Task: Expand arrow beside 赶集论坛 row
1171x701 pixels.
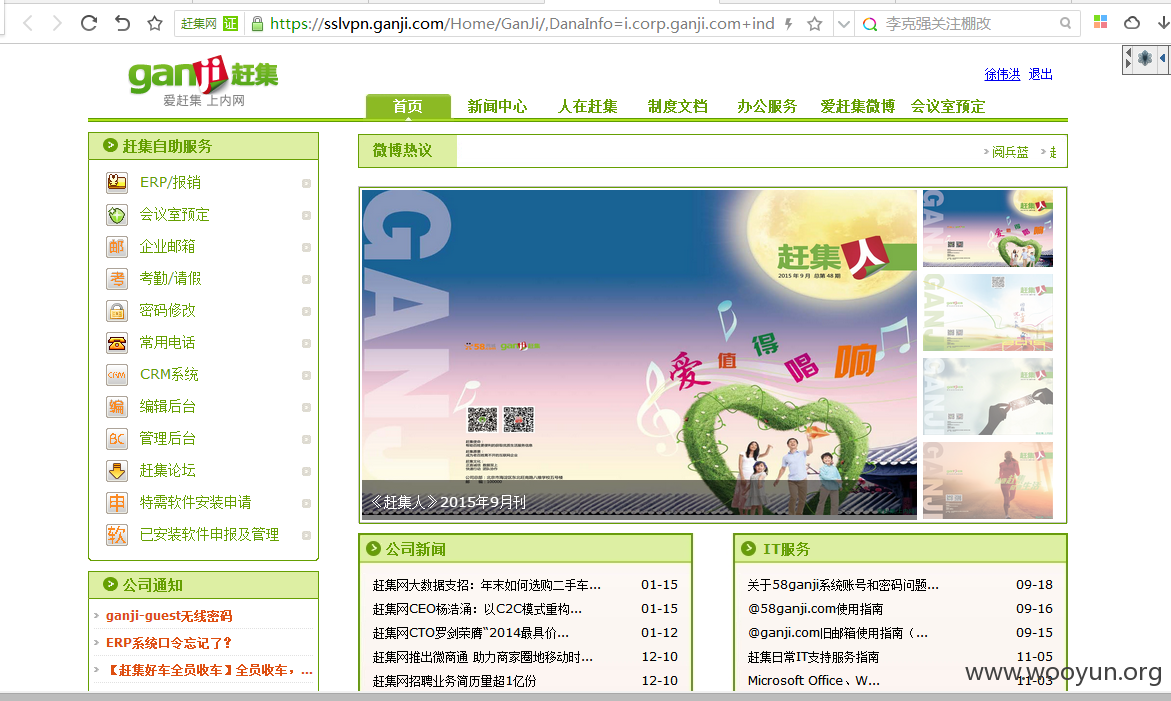Action: coord(306,471)
